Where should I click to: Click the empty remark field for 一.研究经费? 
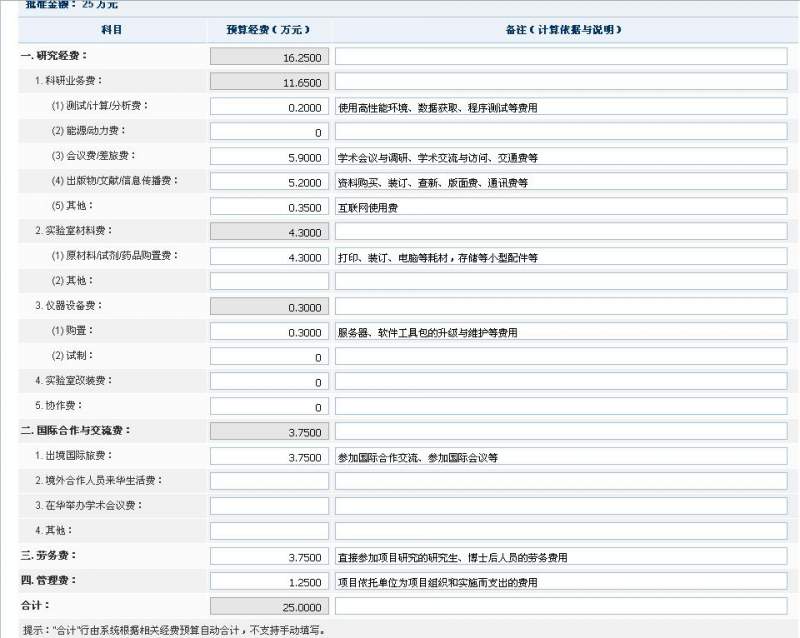click(x=561, y=57)
